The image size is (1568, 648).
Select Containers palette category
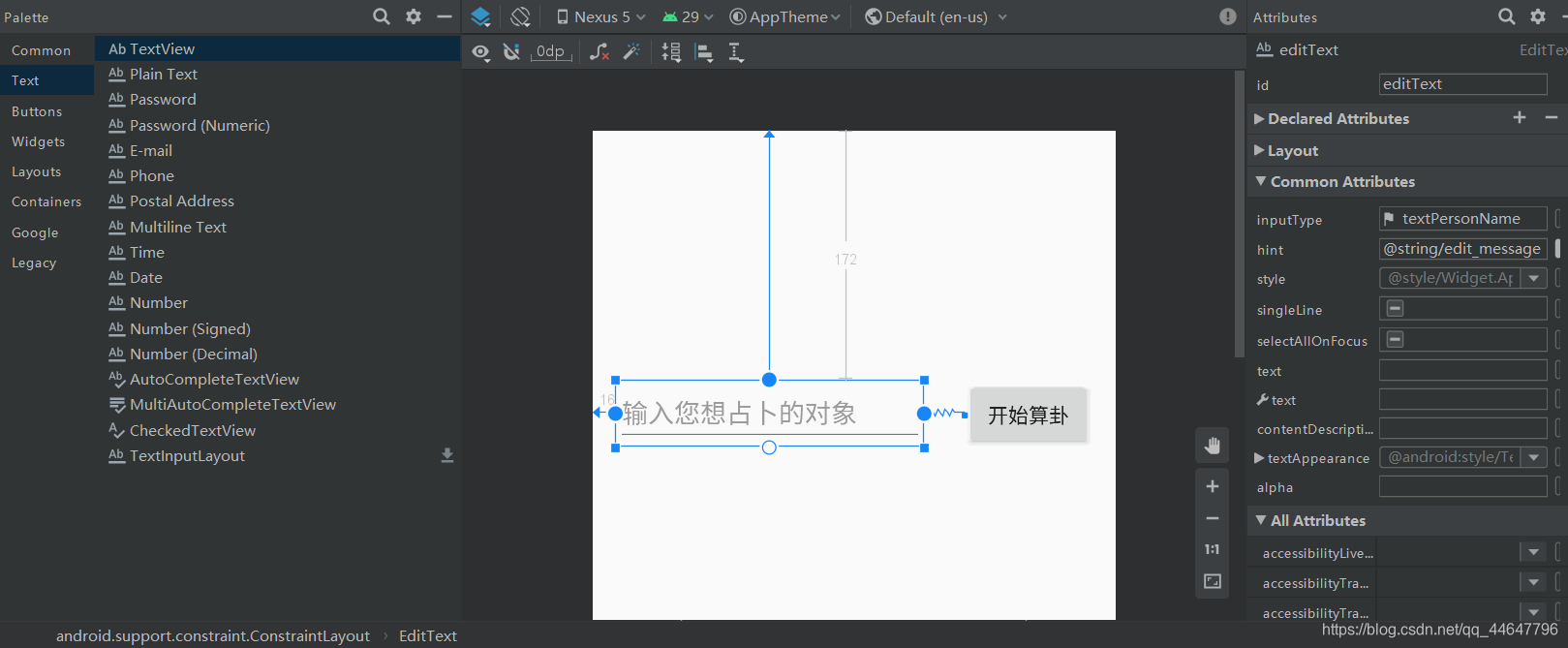click(x=46, y=201)
